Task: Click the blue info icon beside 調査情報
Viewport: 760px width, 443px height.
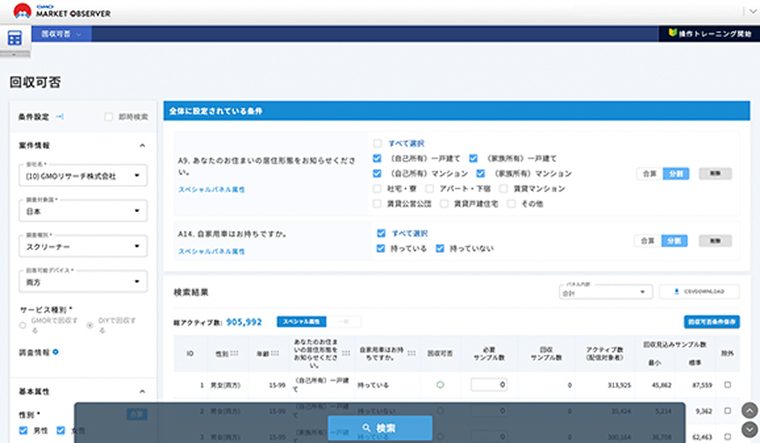Action: (56, 352)
